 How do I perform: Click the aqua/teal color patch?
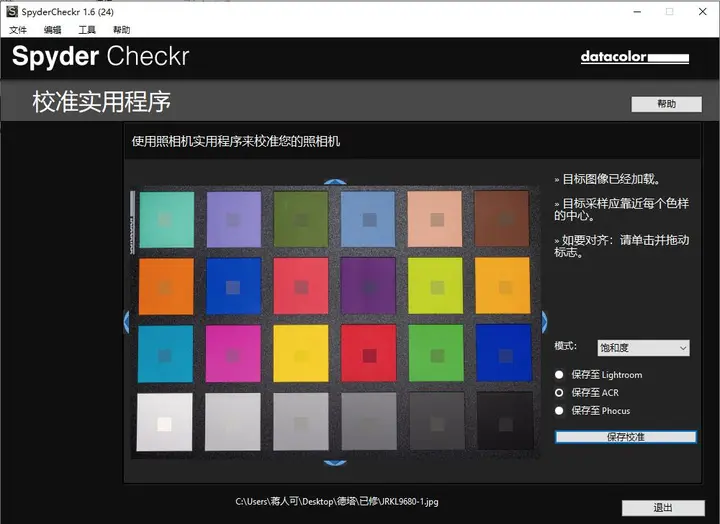coord(166,220)
